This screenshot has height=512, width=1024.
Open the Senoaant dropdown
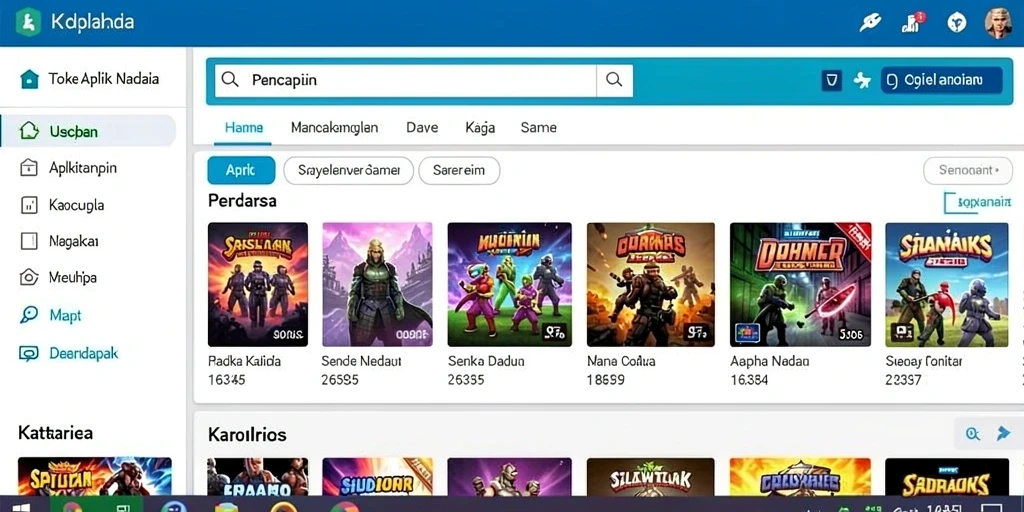coord(968,170)
